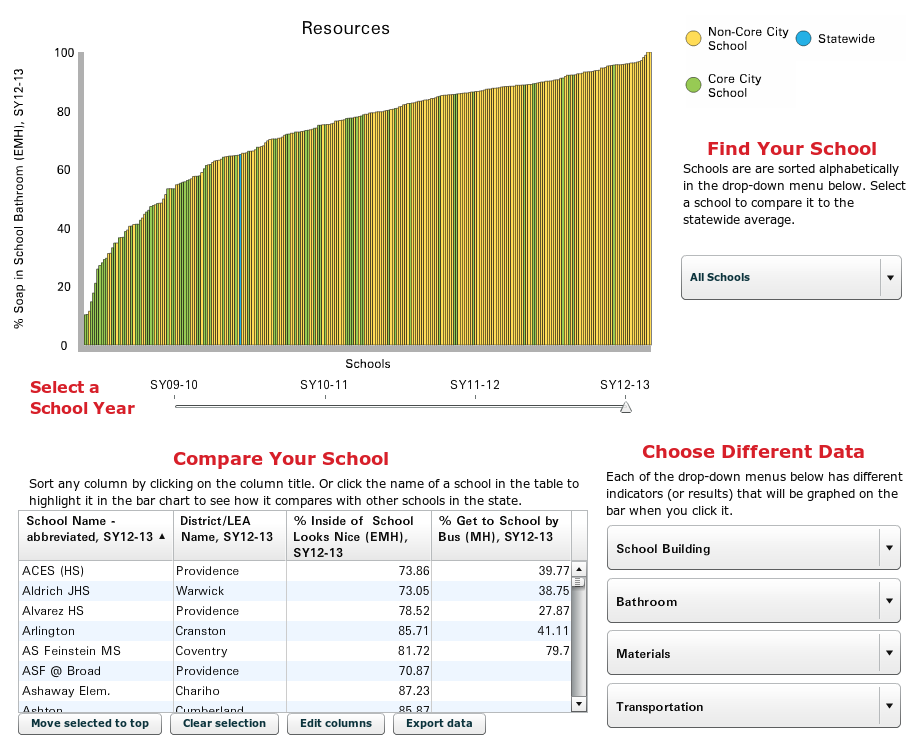Click the school year slider handle
Image resolution: width=920 pixels, height=750 pixels.
point(626,407)
